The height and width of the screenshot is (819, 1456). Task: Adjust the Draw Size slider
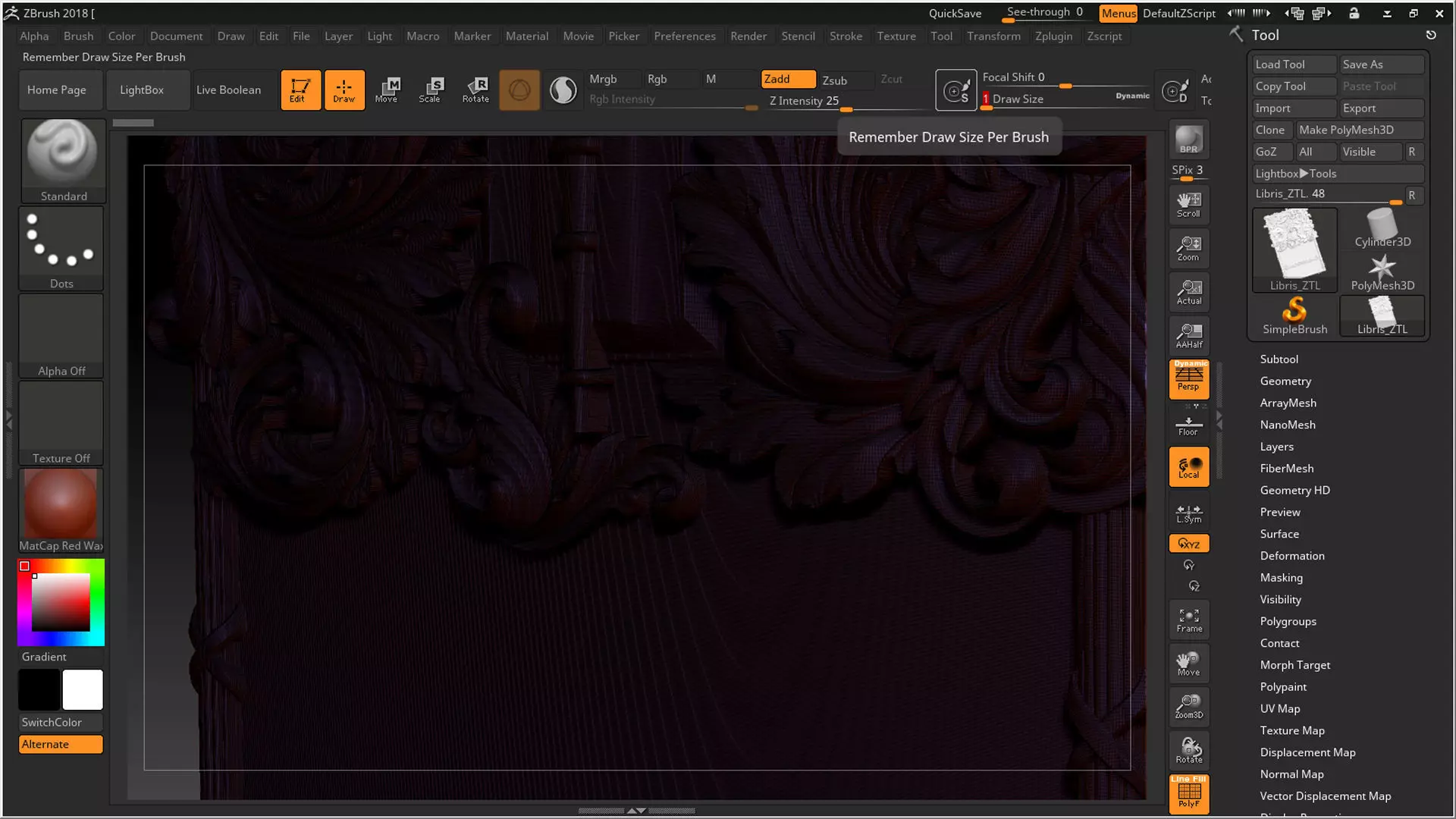(x=1065, y=100)
